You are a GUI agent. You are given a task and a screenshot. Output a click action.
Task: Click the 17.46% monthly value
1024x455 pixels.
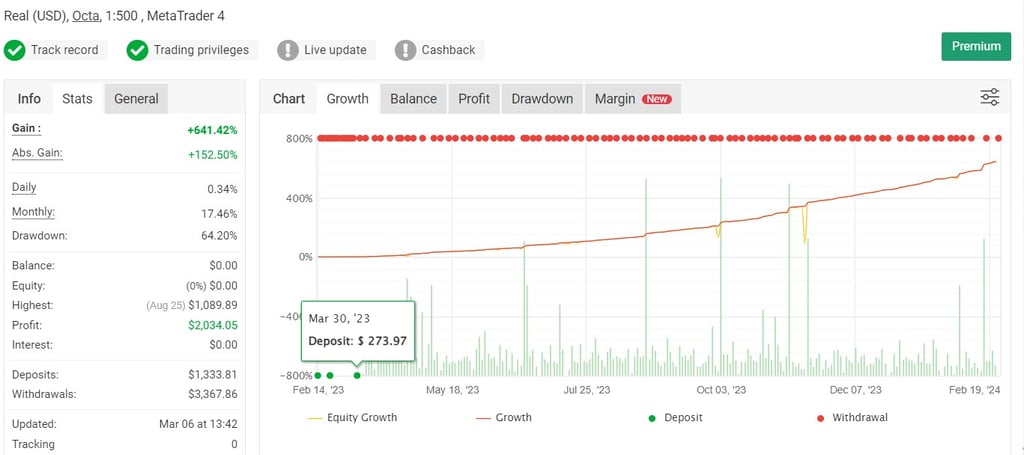click(219, 214)
